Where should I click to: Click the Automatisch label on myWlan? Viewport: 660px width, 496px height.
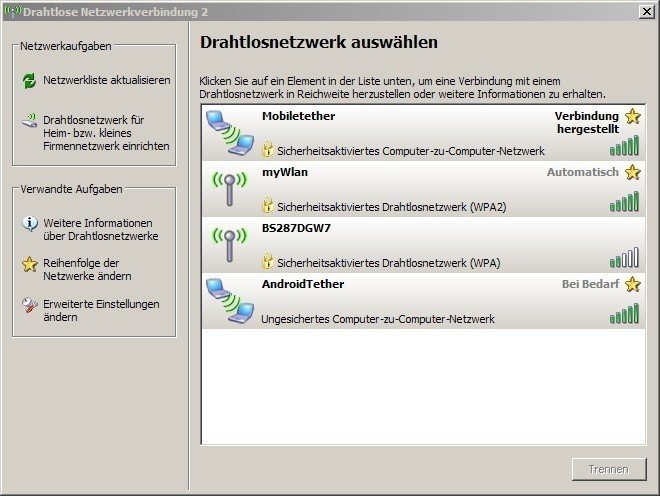[x=583, y=172]
